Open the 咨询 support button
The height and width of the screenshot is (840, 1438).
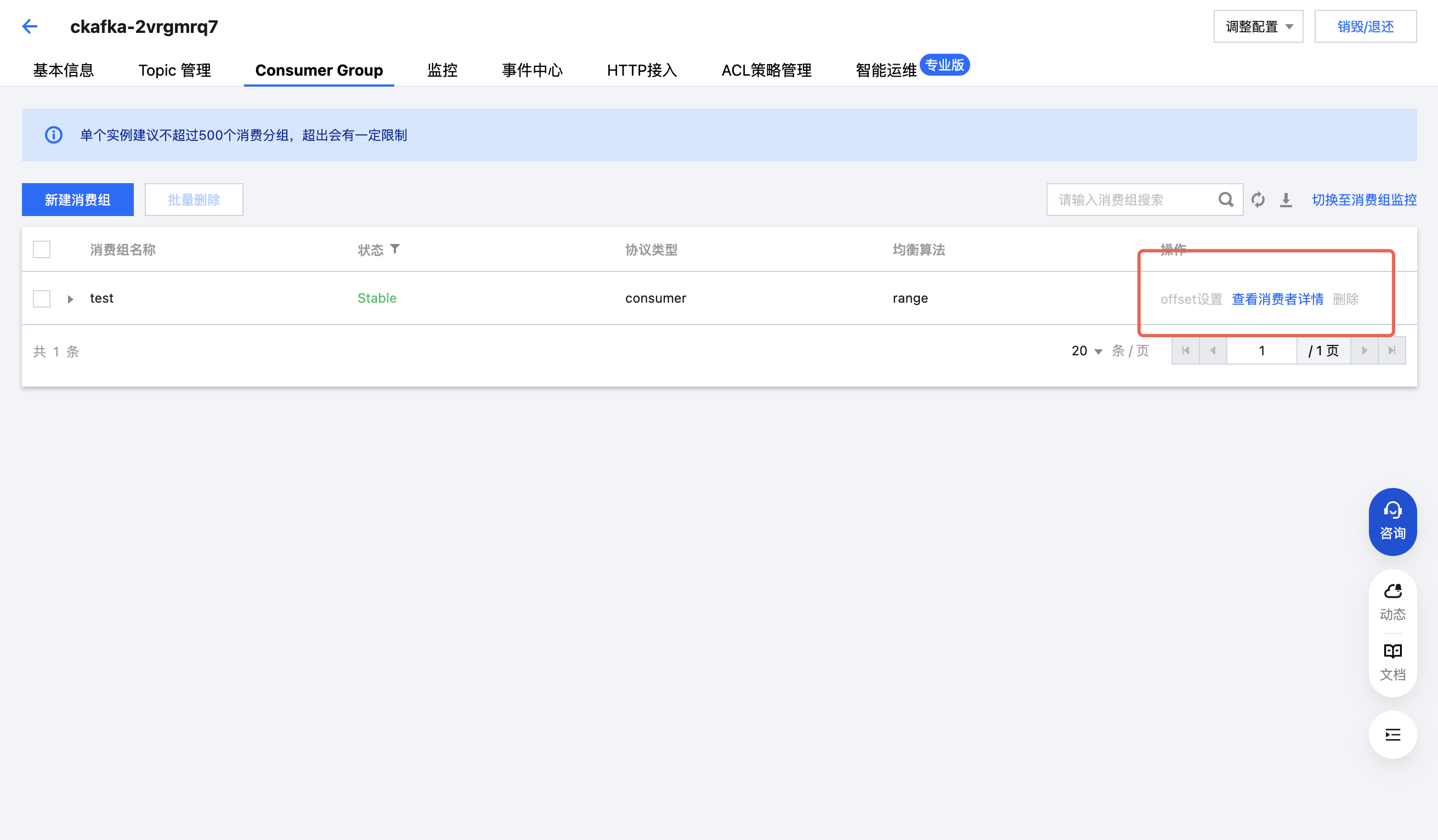[x=1392, y=521]
